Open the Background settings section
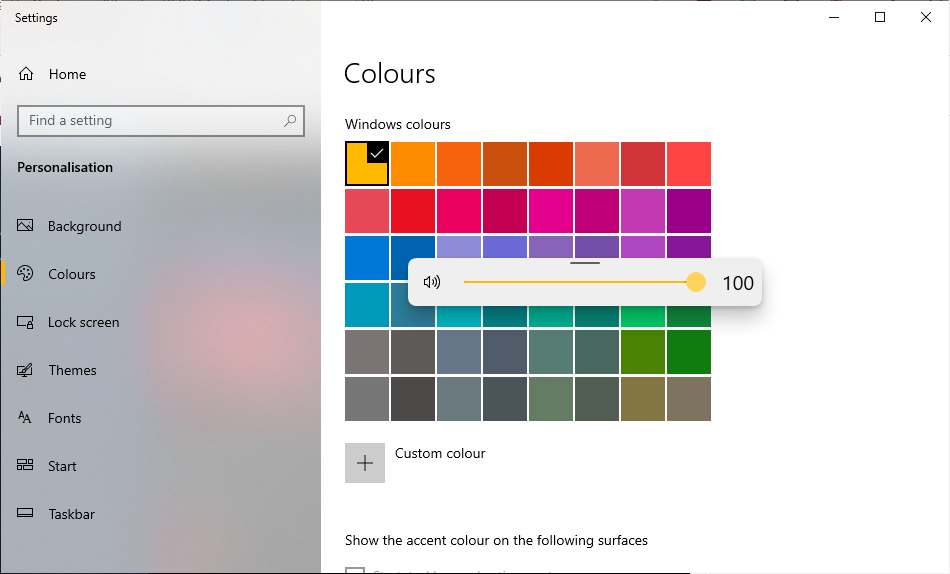950x574 pixels. [84, 226]
